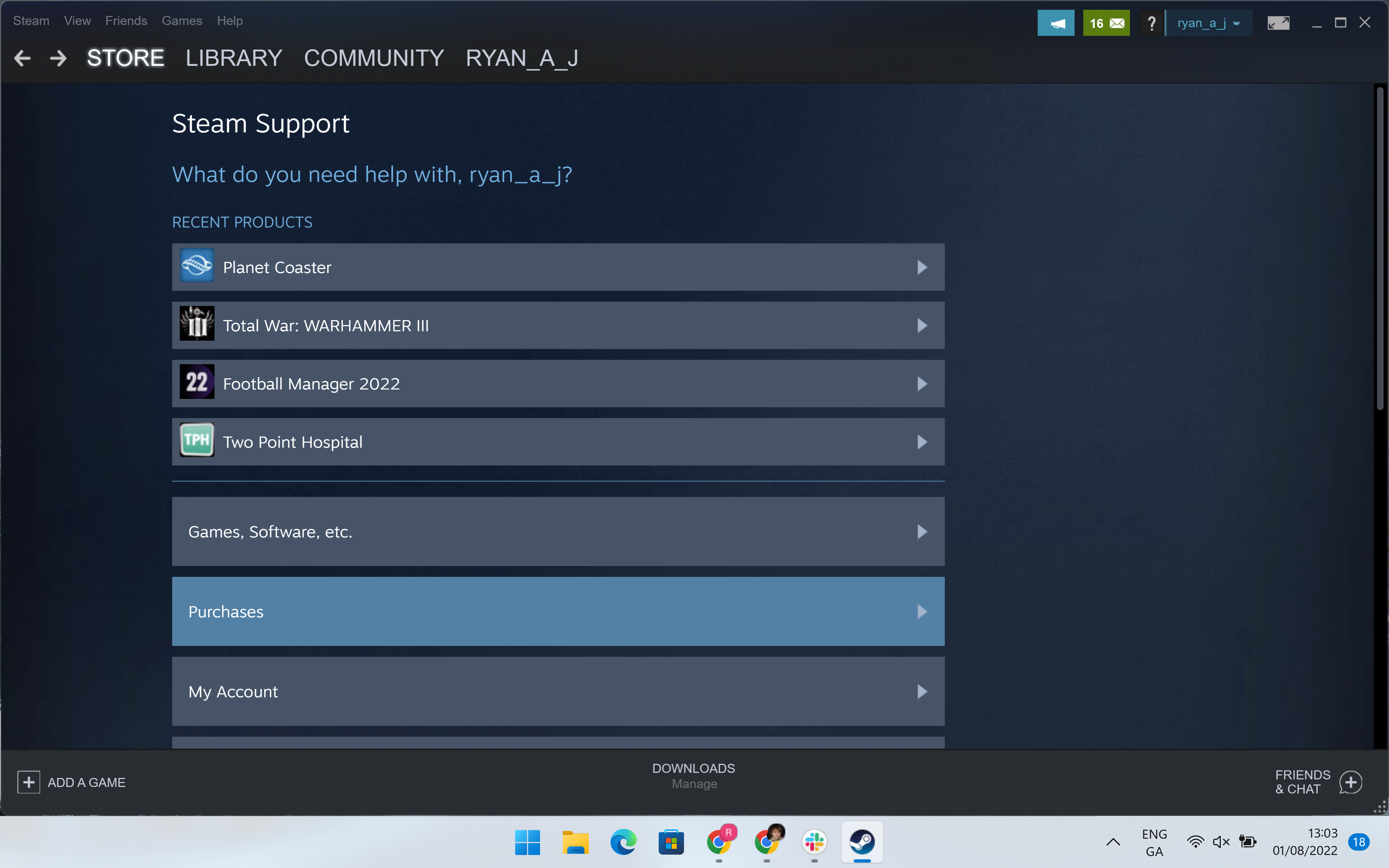Switch to the LIBRARY tab
The image size is (1389, 868).
pos(234,58)
